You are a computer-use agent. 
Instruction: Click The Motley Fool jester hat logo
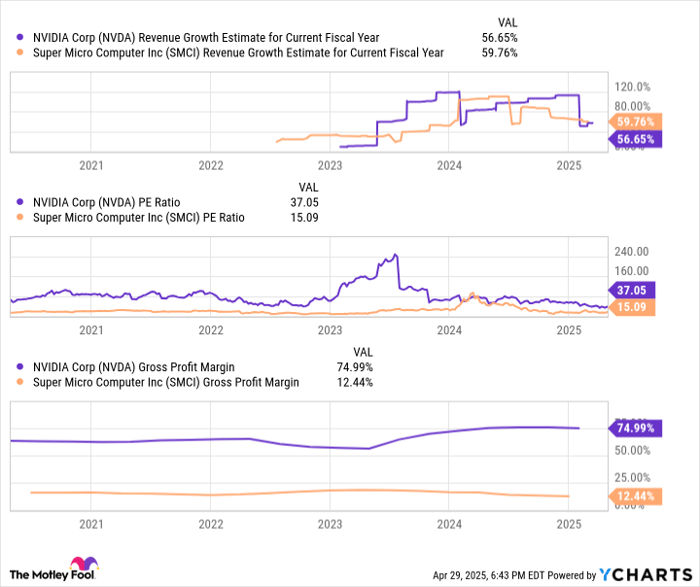point(78,565)
